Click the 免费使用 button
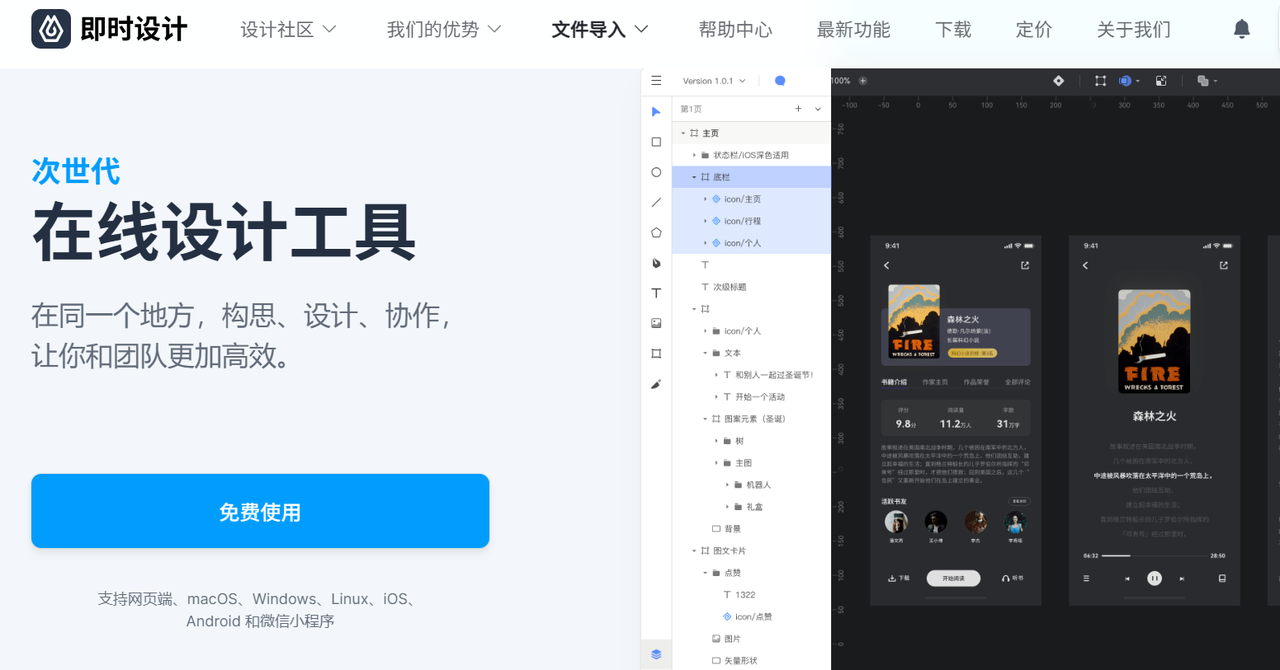 click(260, 511)
